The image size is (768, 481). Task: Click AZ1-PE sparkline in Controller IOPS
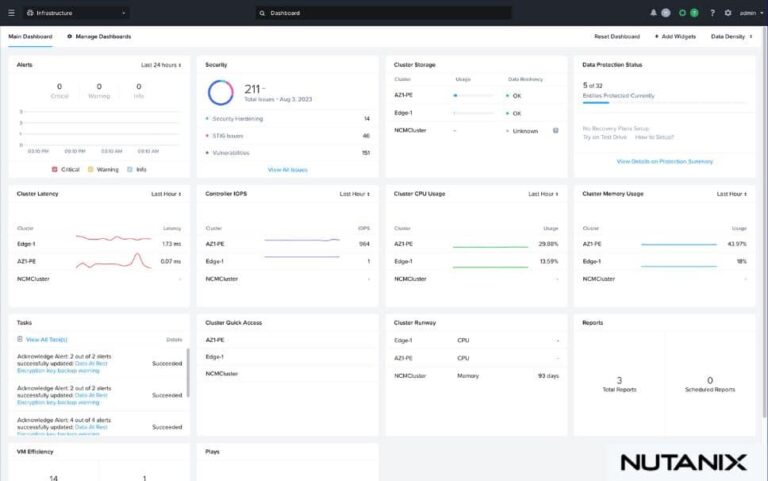click(302, 240)
